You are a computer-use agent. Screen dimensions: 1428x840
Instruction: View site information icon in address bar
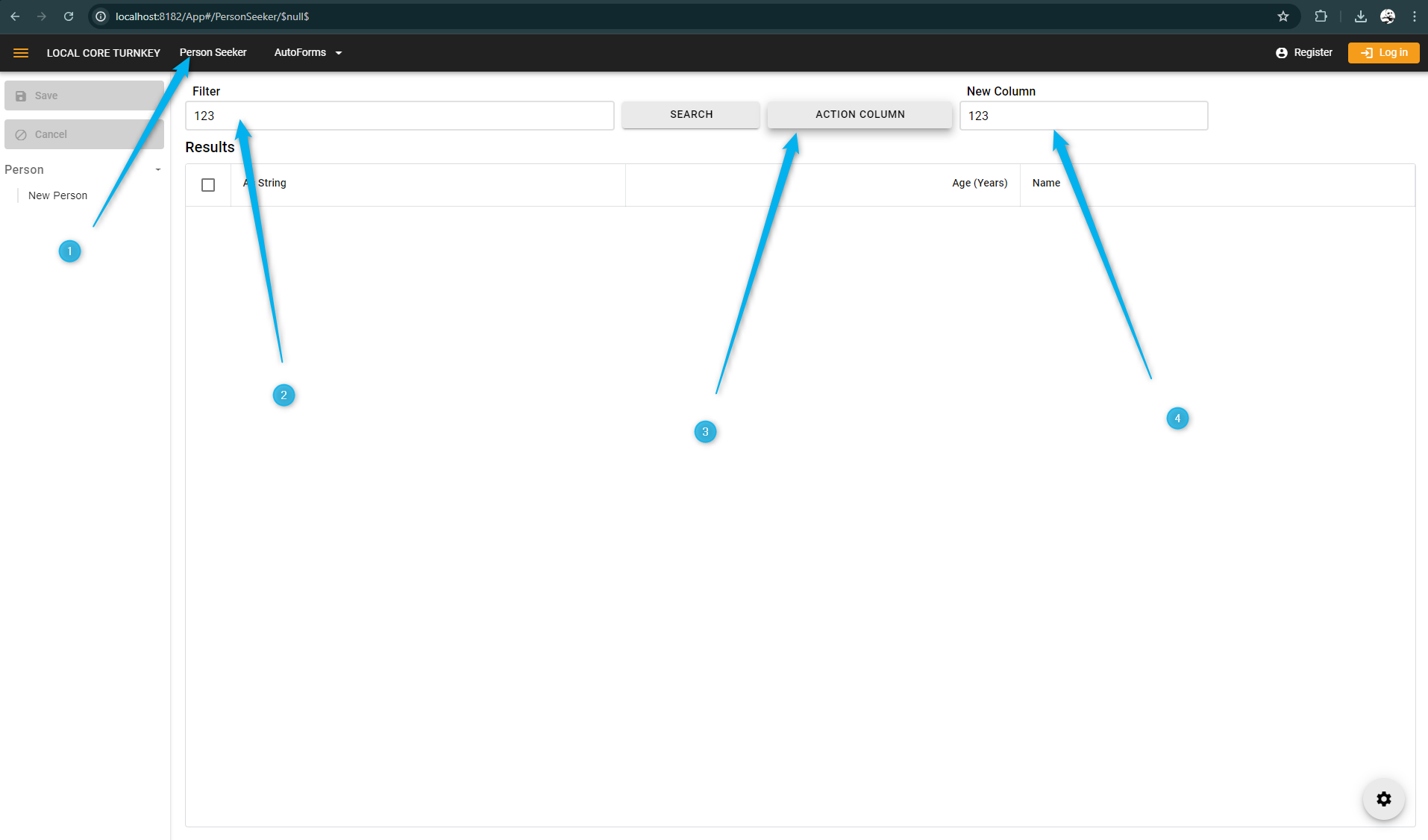tap(101, 16)
